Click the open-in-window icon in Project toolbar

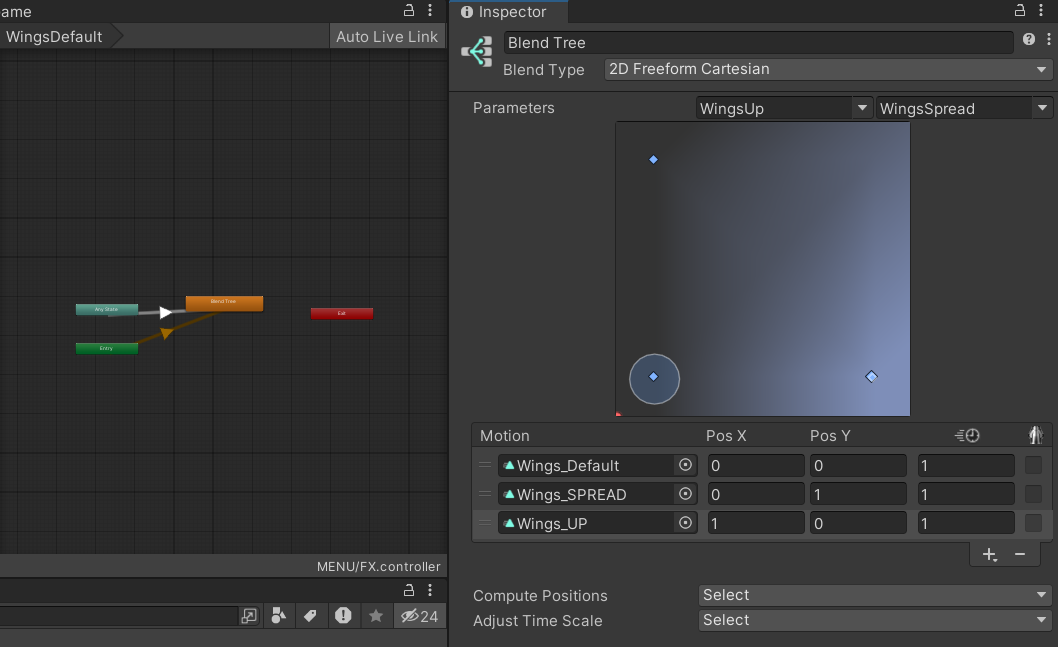click(x=249, y=615)
